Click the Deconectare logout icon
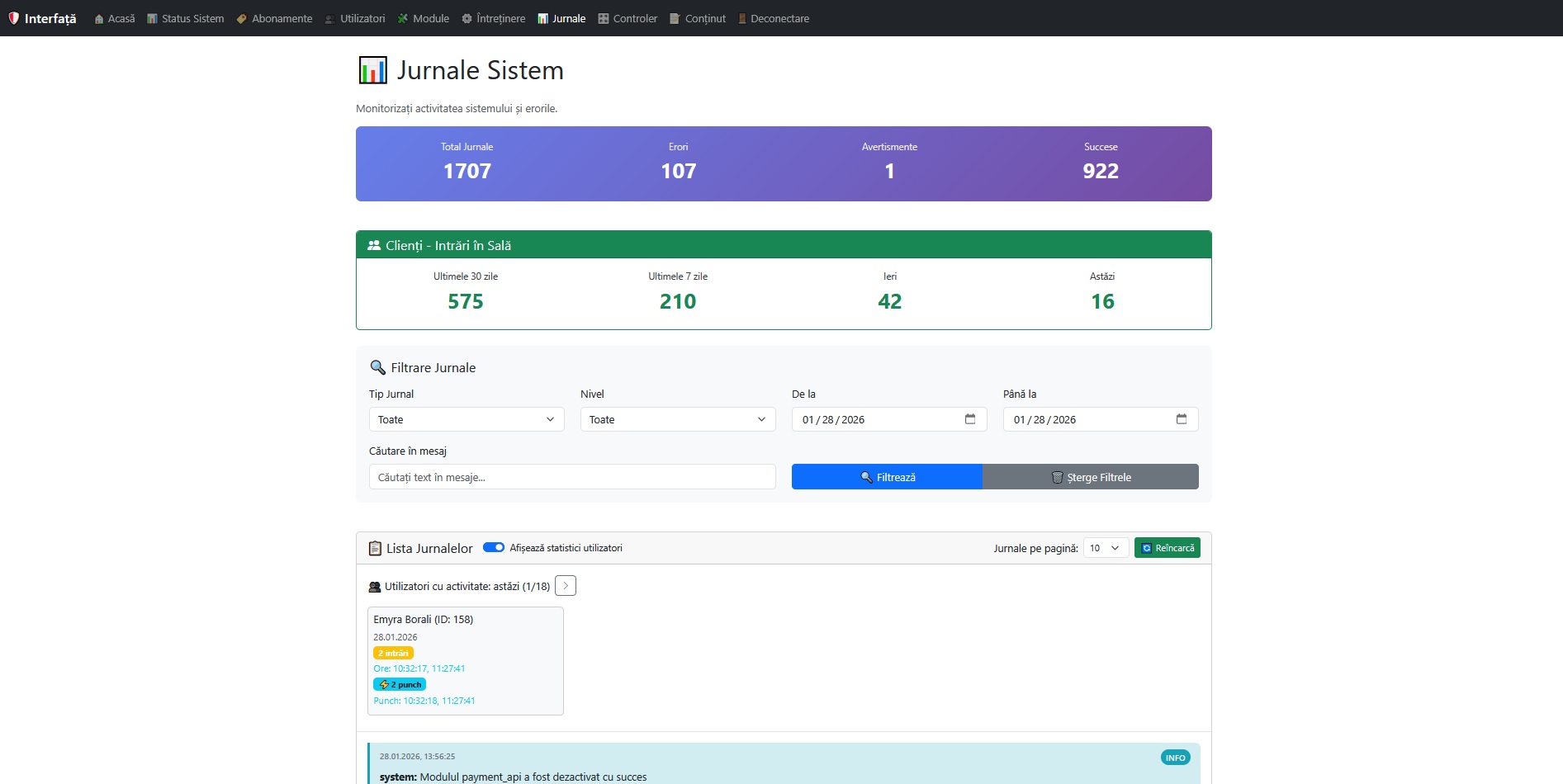This screenshot has width=1563, height=784. [x=741, y=17]
